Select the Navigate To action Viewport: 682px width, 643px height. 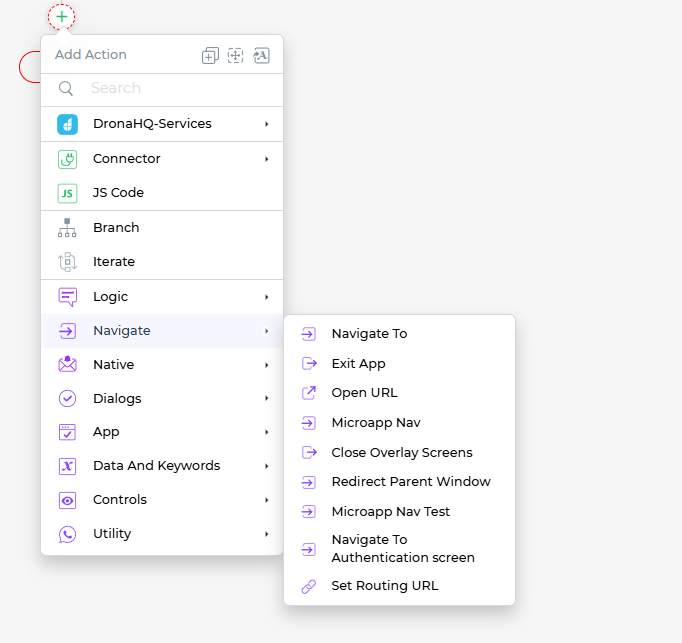(399, 334)
